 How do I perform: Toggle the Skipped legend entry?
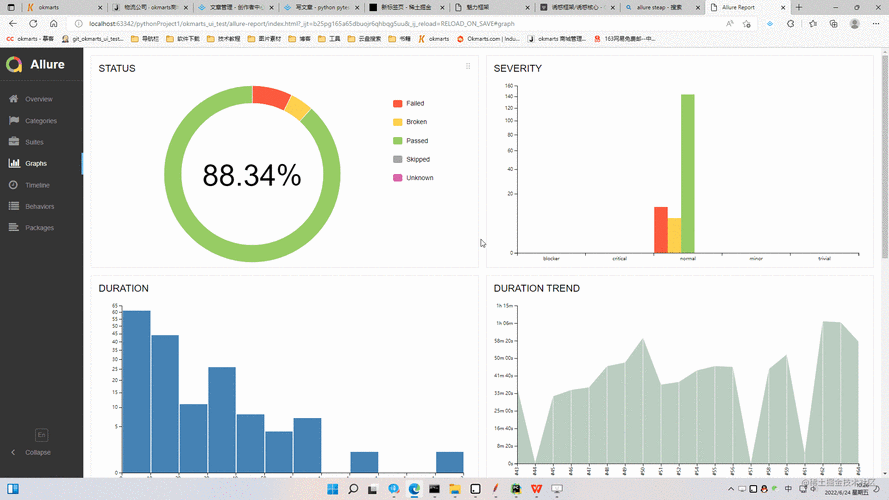[417, 159]
